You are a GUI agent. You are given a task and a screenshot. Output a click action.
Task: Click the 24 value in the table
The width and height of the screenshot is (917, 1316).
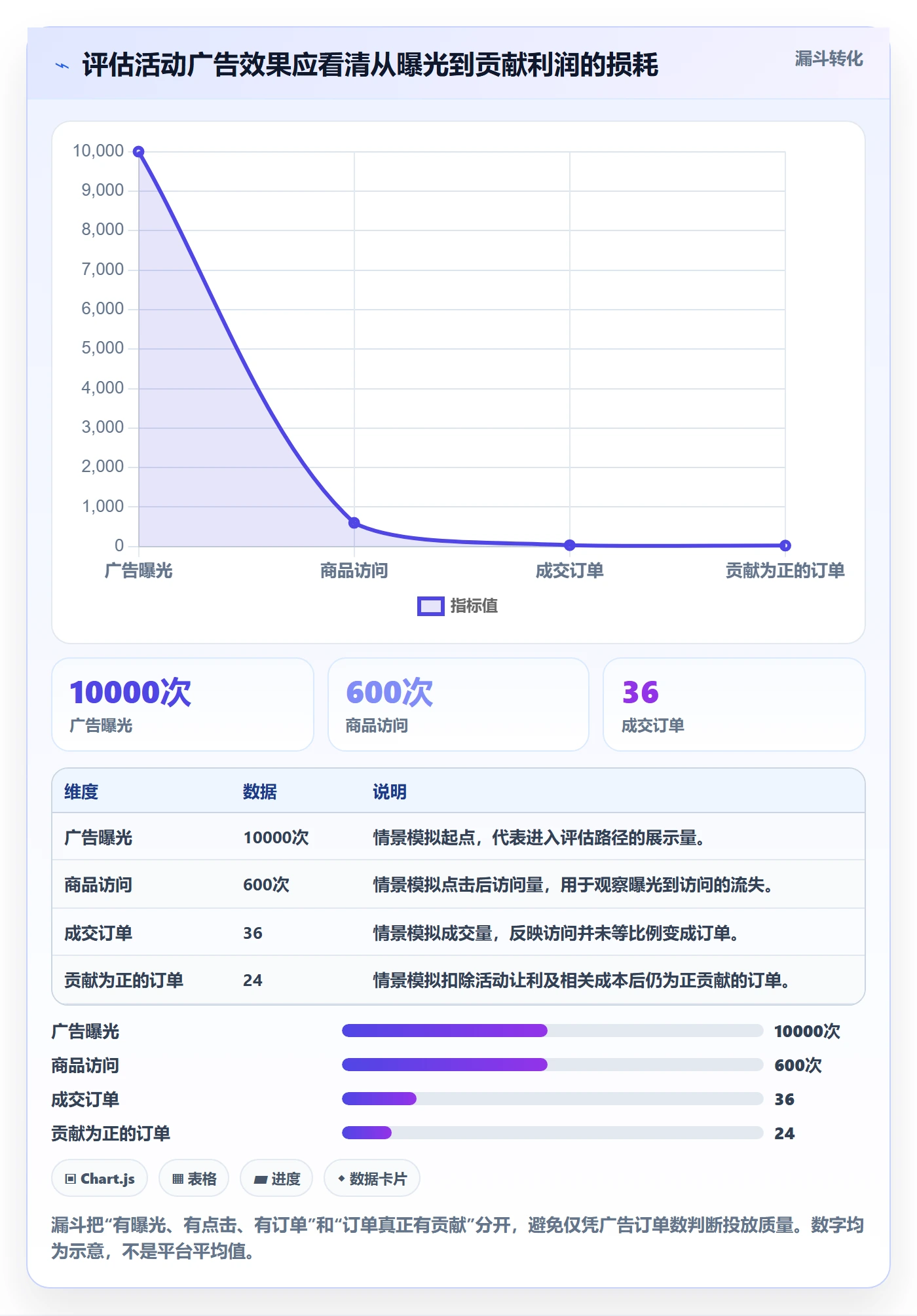(x=253, y=980)
